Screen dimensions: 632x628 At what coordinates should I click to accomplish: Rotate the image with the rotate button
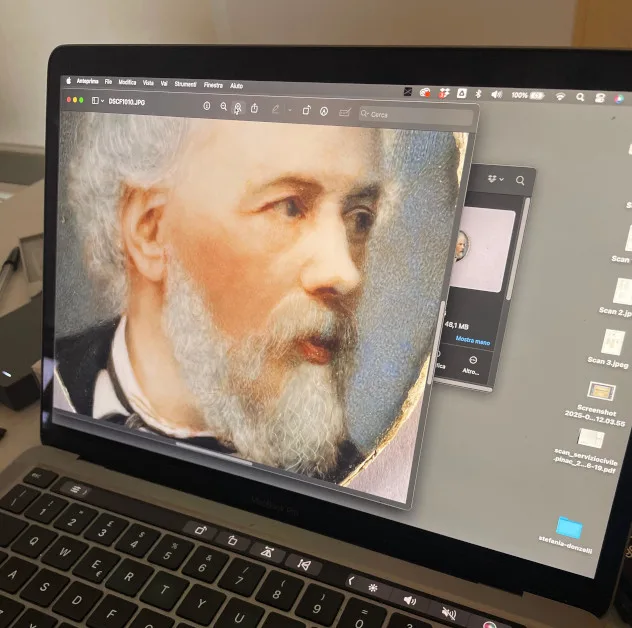click(306, 110)
